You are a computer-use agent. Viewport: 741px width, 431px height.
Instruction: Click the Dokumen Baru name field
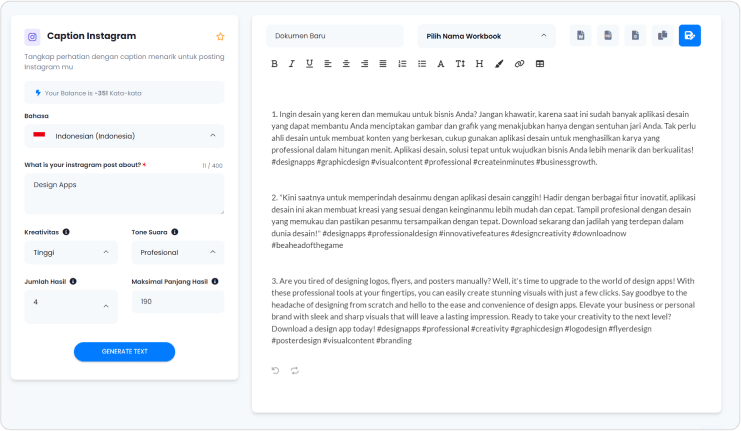coord(334,36)
